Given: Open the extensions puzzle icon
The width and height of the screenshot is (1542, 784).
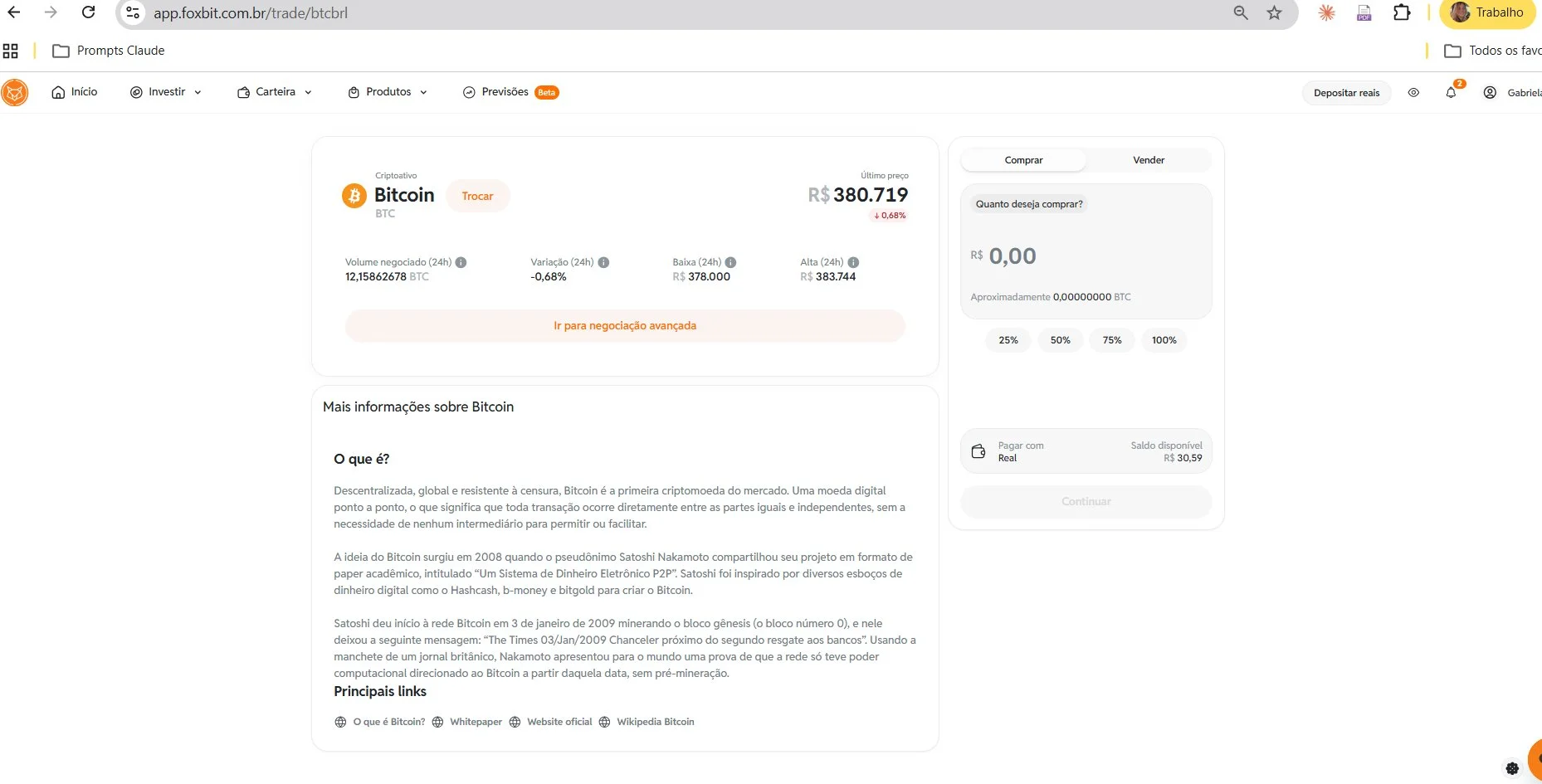Looking at the screenshot, I should pos(1402,12).
